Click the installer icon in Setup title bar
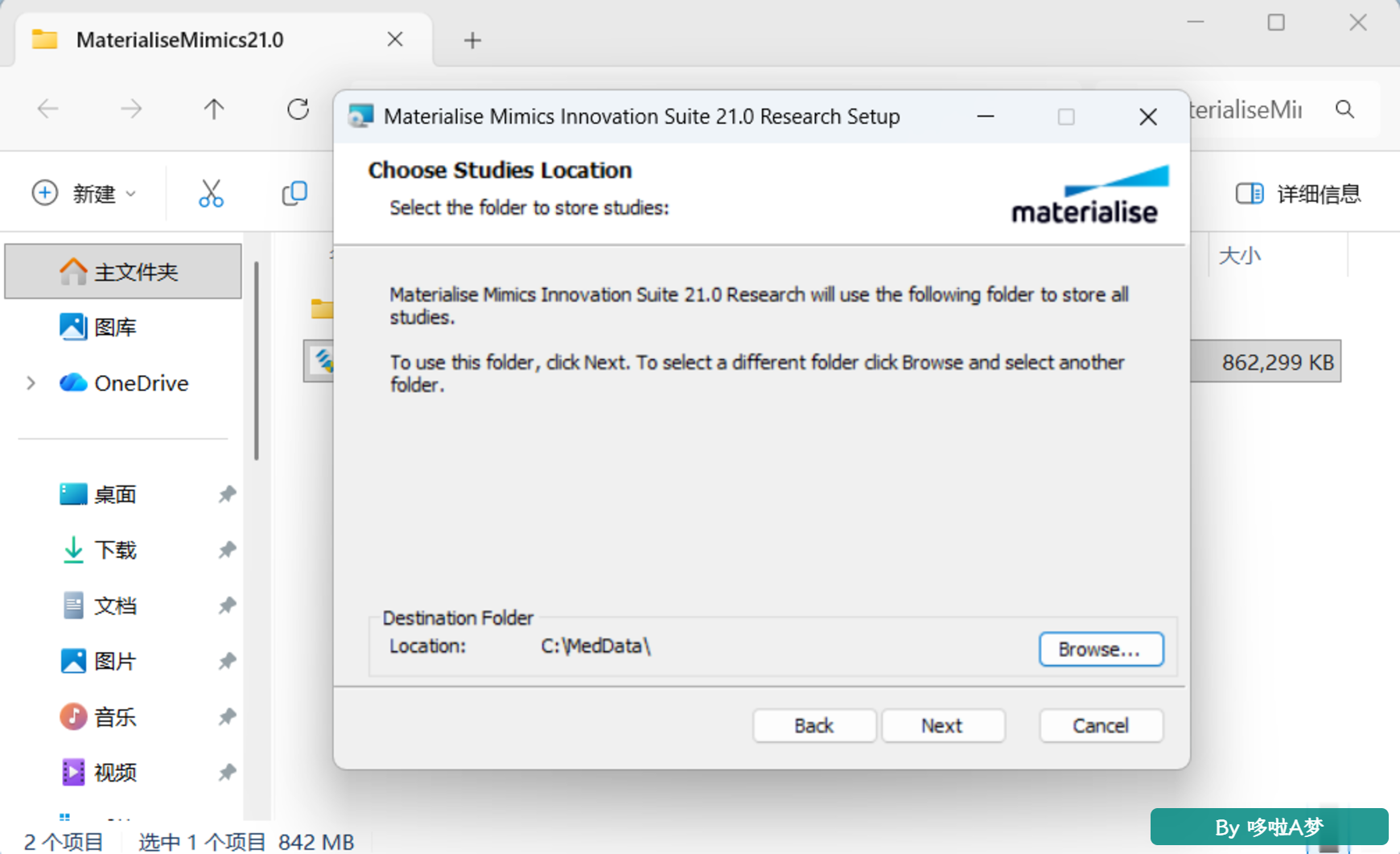The height and width of the screenshot is (854, 1400). [360, 116]
